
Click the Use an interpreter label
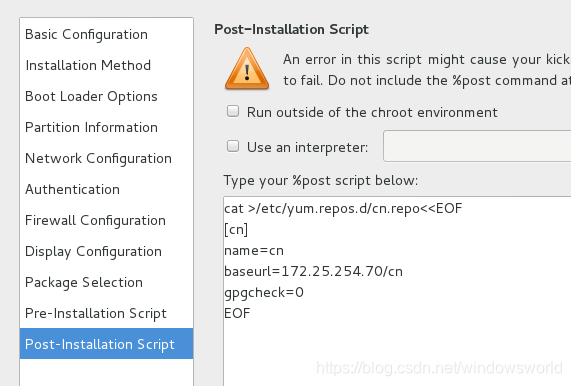[x=307, y=147]
